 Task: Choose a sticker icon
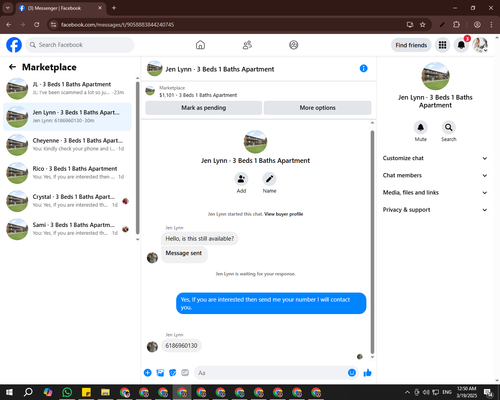(173, 373)
